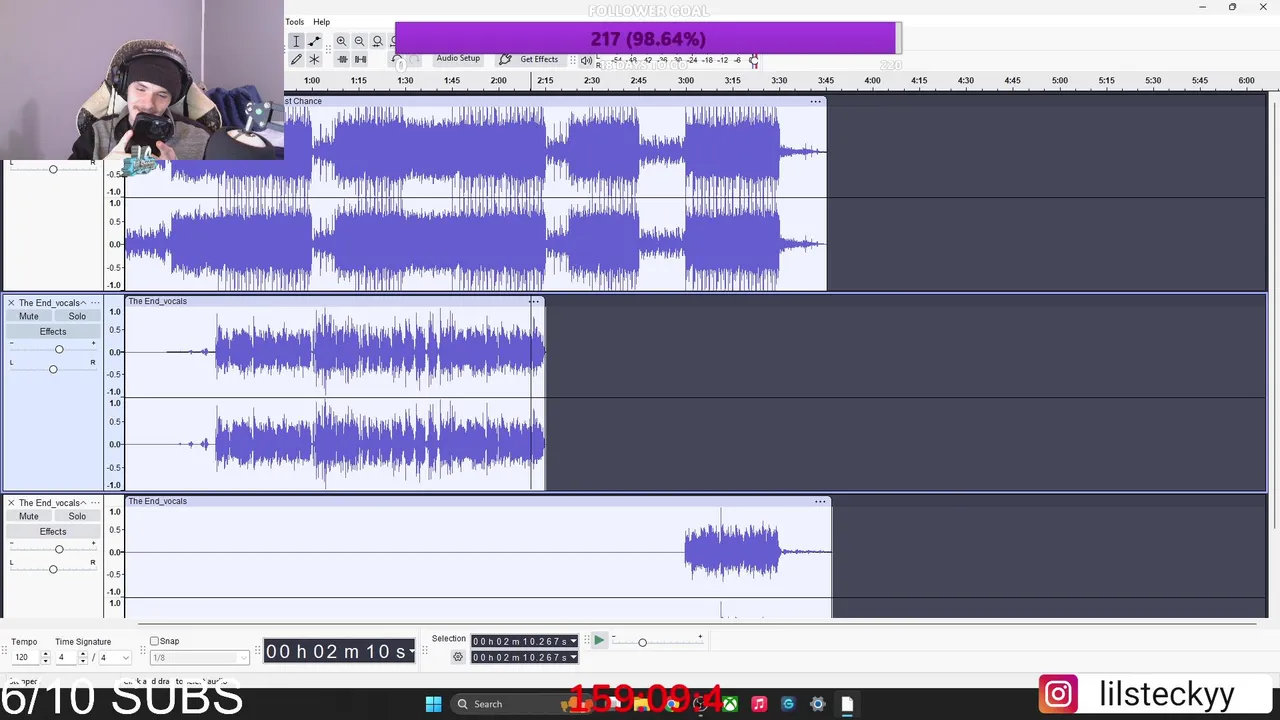1280x720 pixels.
Task: Open track menu of bottom The End_vocals track
Action: click(95, 502)
